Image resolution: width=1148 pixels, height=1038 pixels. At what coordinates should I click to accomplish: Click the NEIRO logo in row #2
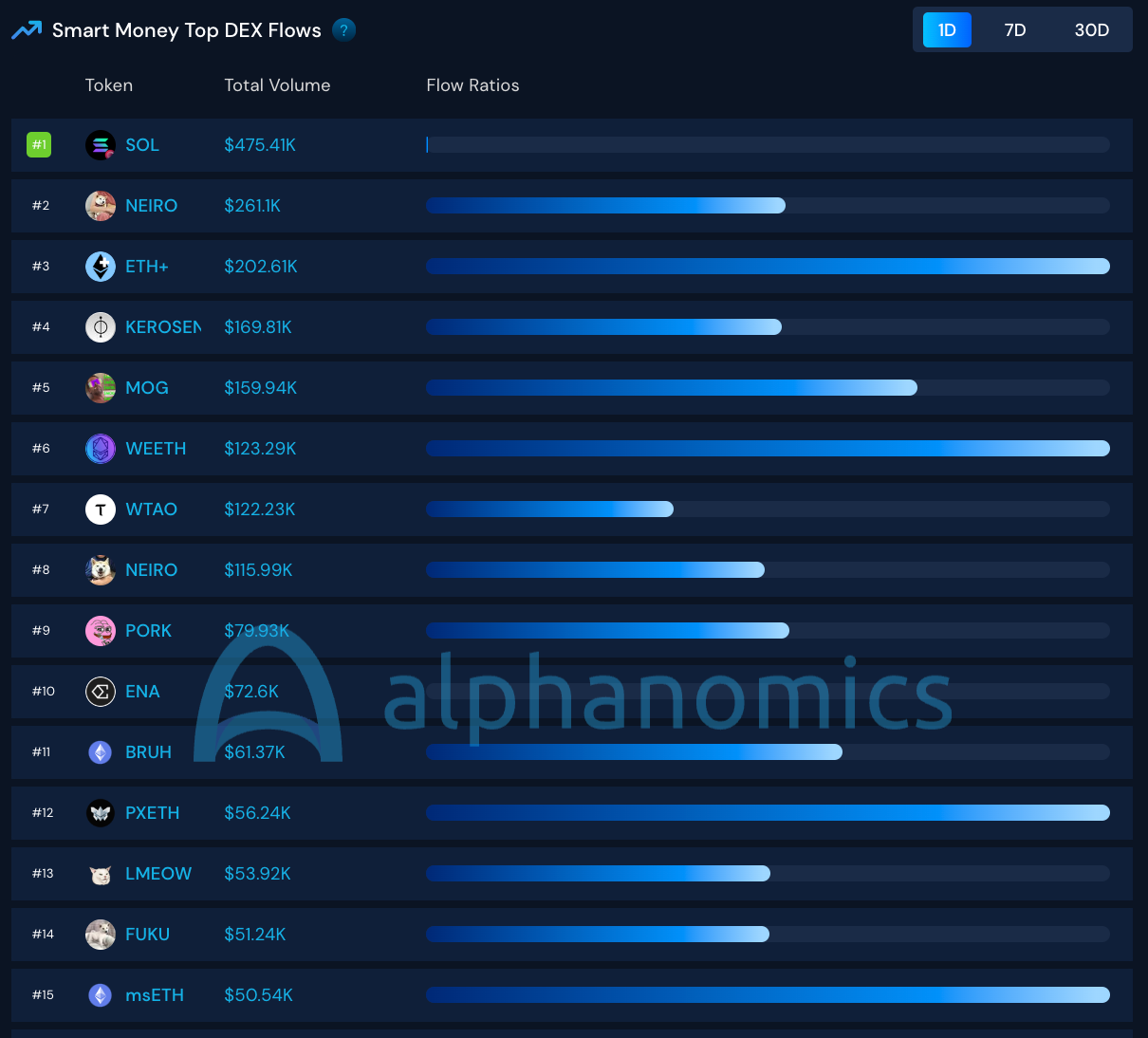click(101, 206)
